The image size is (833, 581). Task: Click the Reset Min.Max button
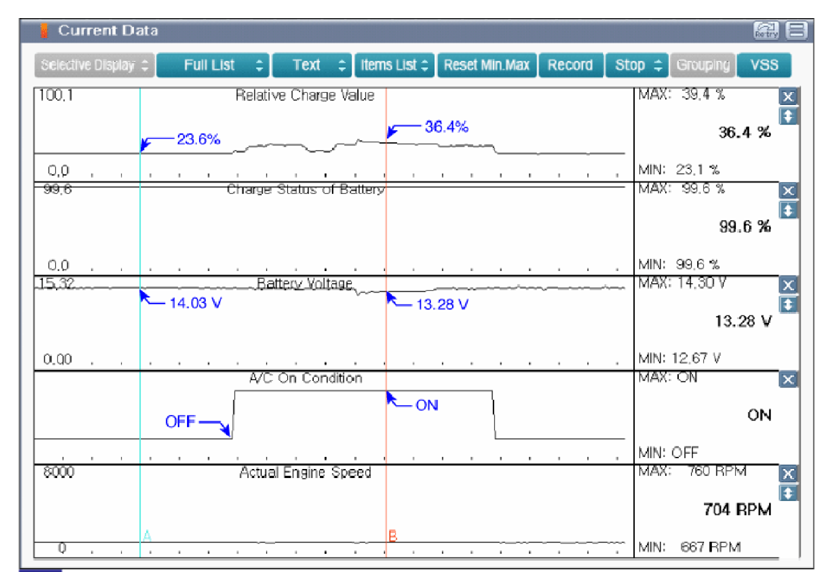(487, 65)
